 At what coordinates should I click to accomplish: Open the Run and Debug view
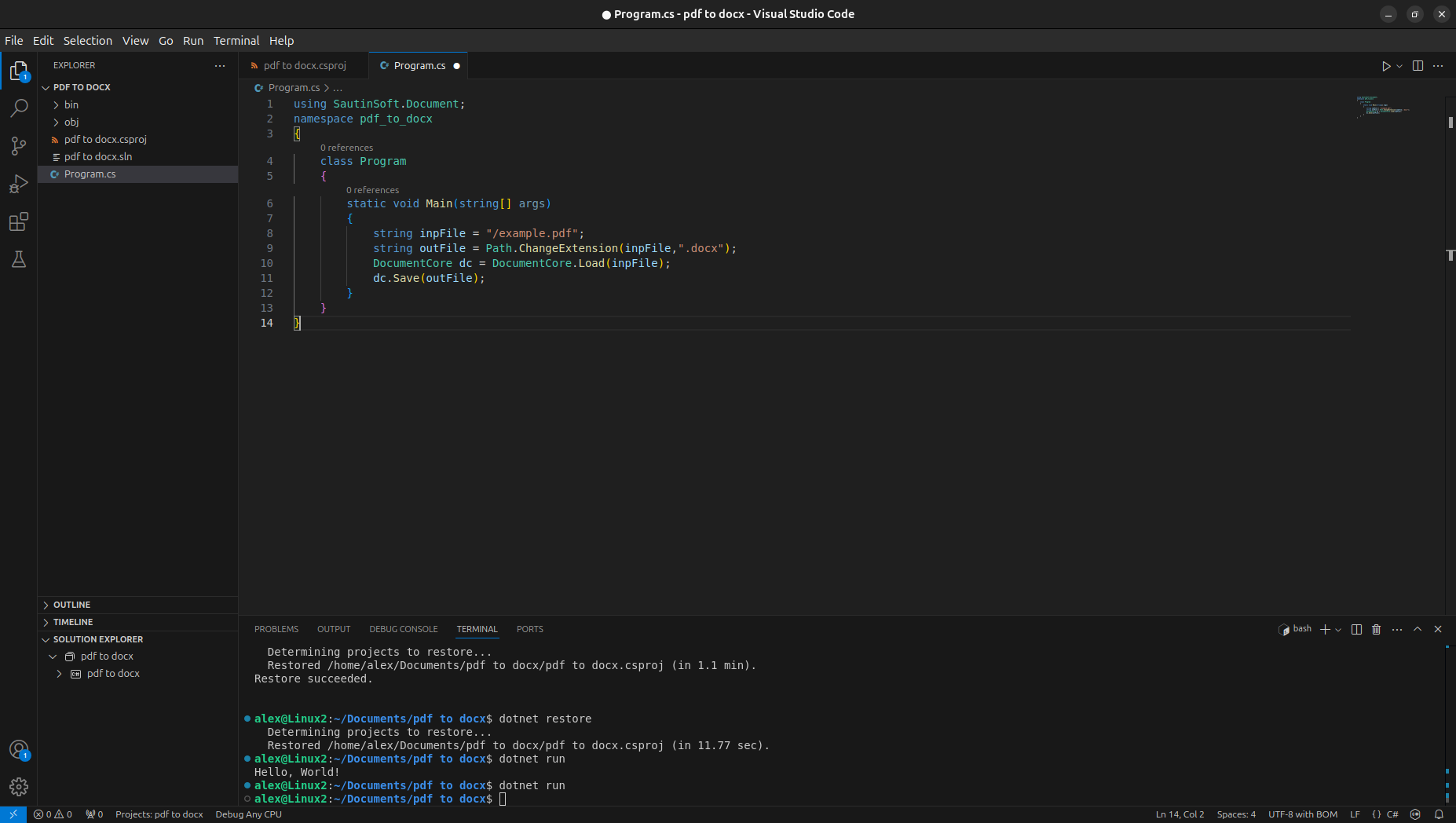tap(19, 184)
